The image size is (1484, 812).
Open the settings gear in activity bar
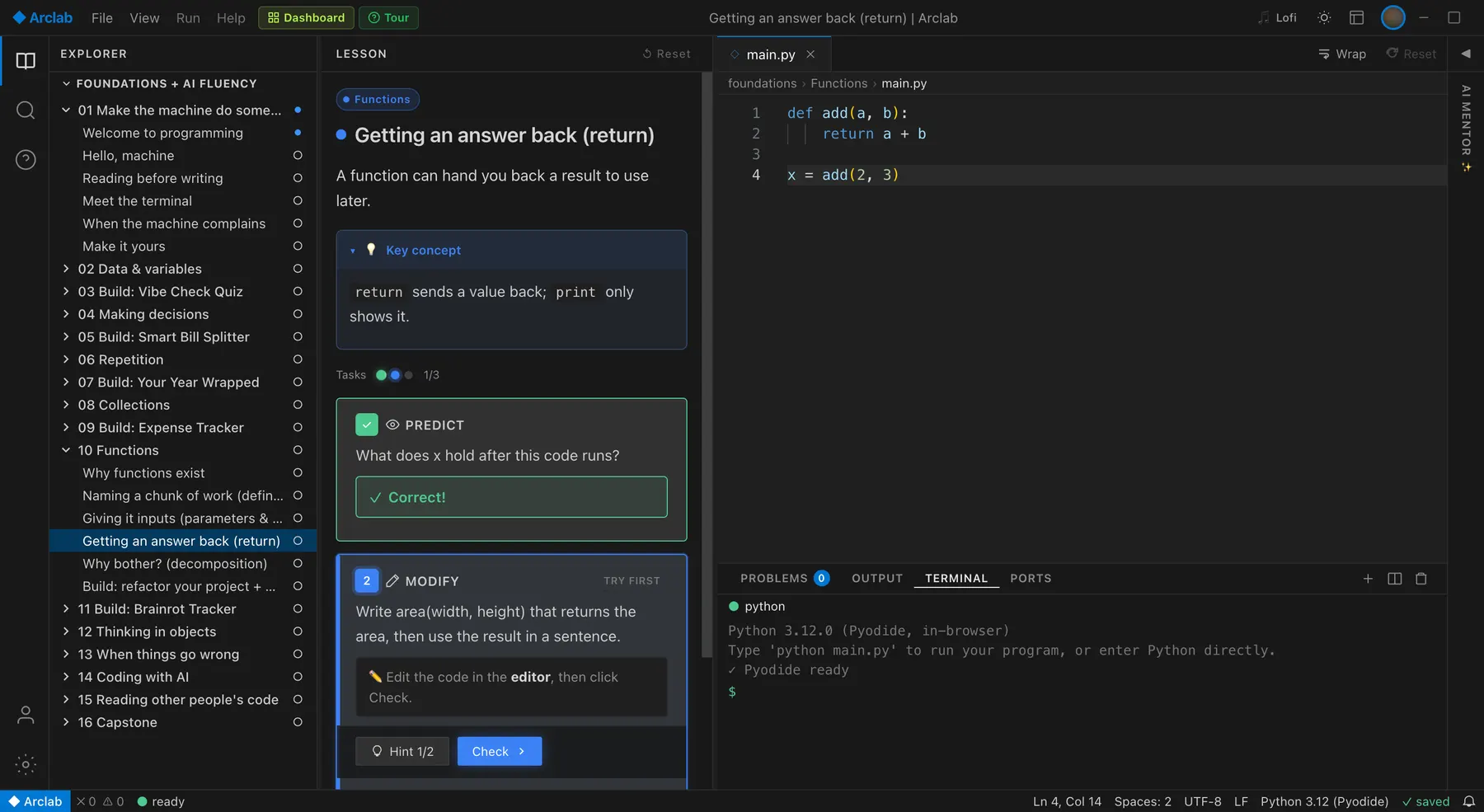pos(26,764)
